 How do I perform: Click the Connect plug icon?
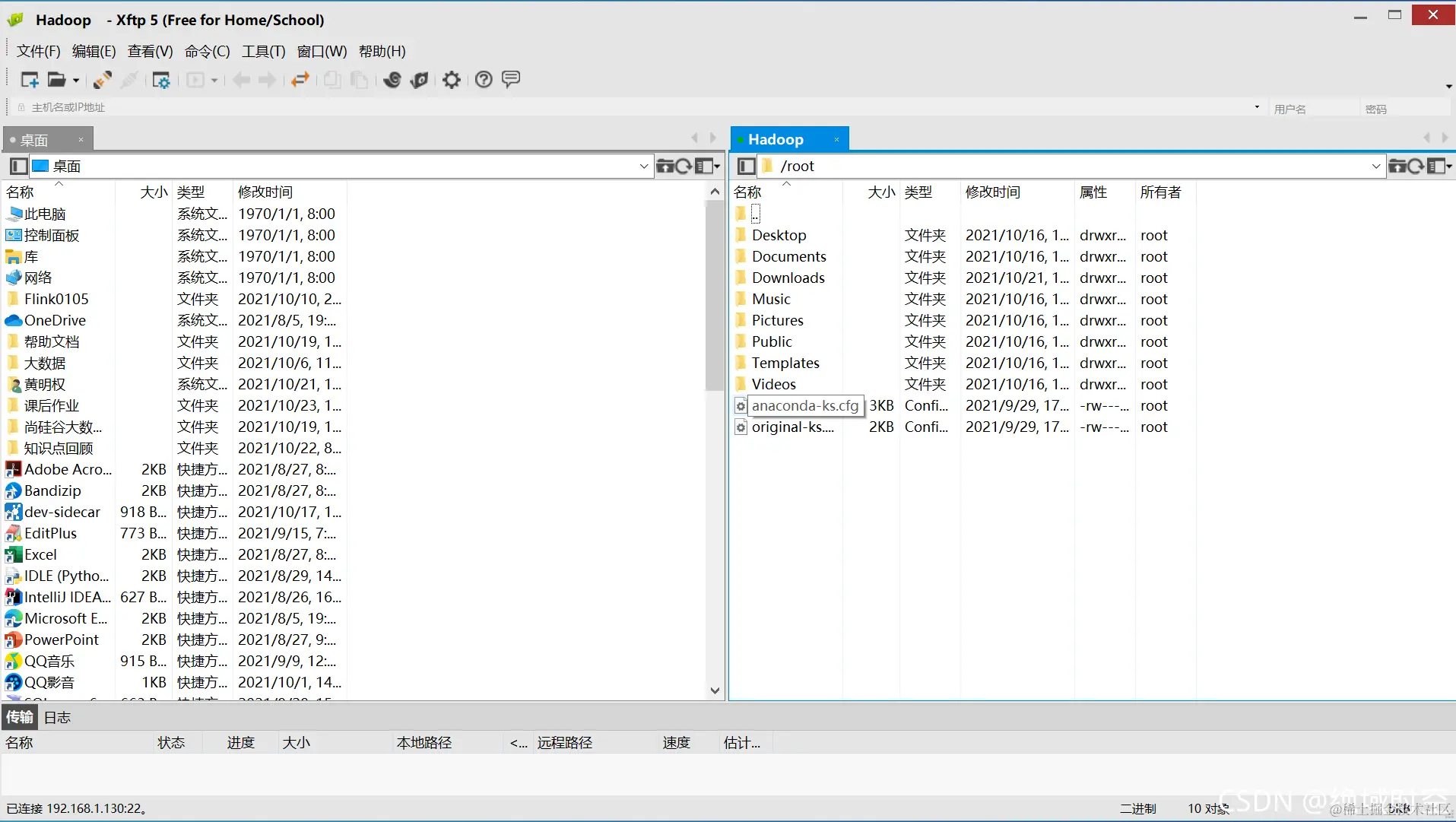(x=102, y=80)
